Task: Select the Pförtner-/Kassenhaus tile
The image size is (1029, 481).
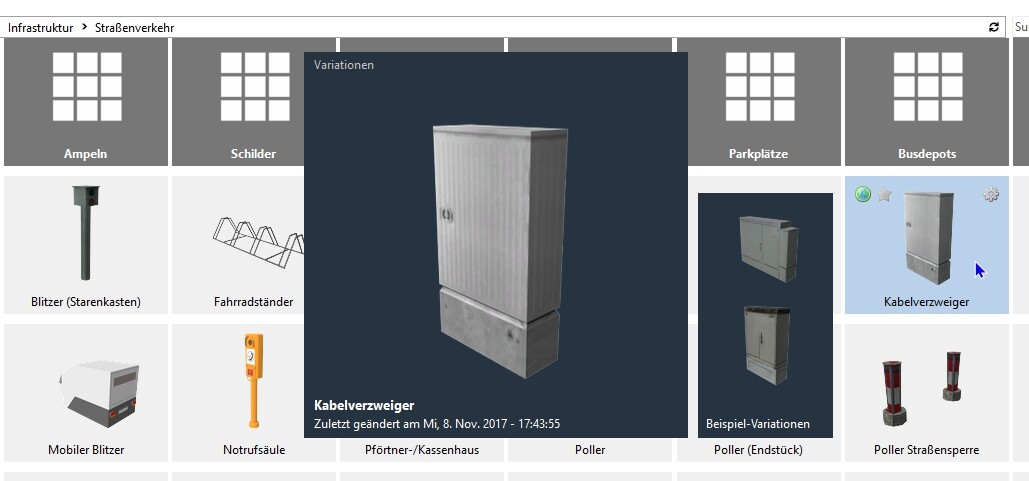Action: point(422,450)
